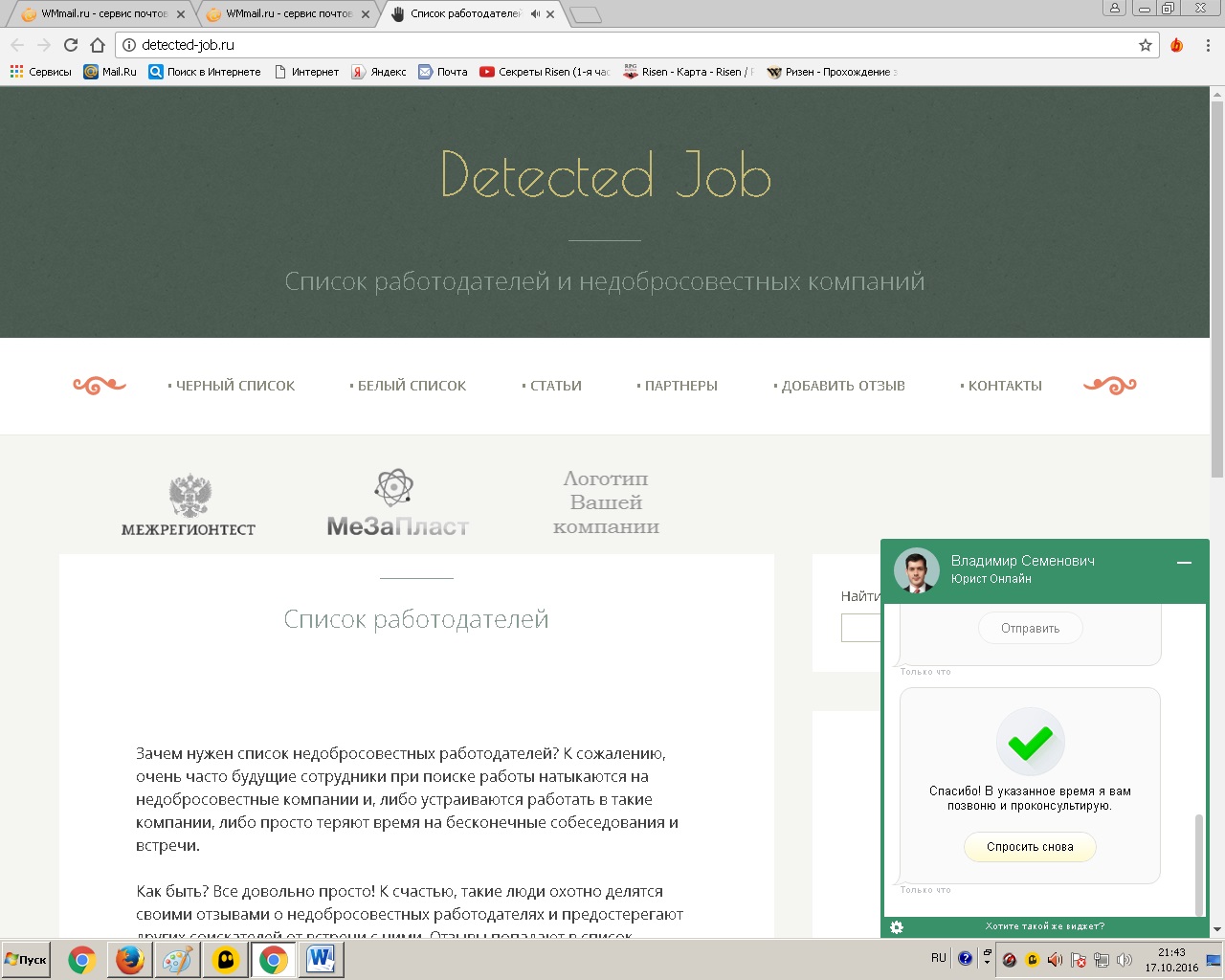Switch the RU keyboard language indicator
1225x980 pixels.
click(x=939, y=958)
